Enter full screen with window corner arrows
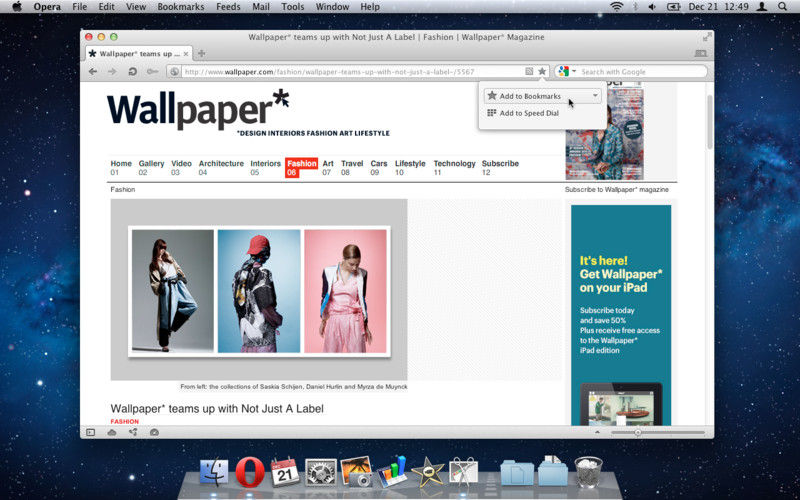The image size is (800, 500). (707, 37)
